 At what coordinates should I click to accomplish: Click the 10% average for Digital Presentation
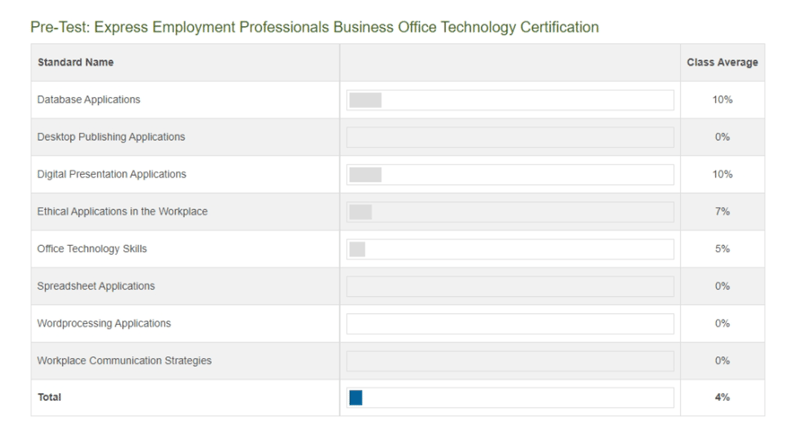722,174
